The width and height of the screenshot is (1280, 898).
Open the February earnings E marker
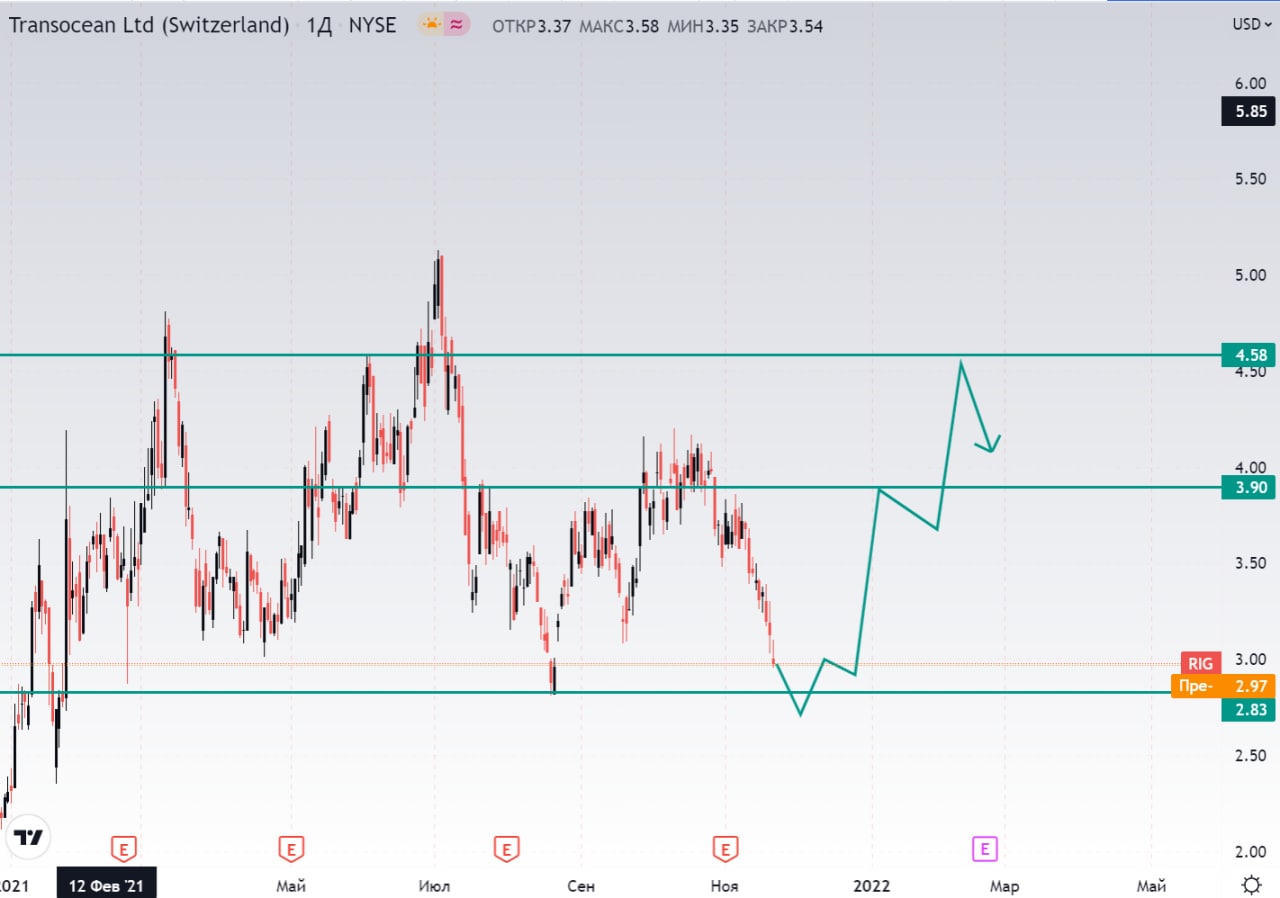pos(123,850)
